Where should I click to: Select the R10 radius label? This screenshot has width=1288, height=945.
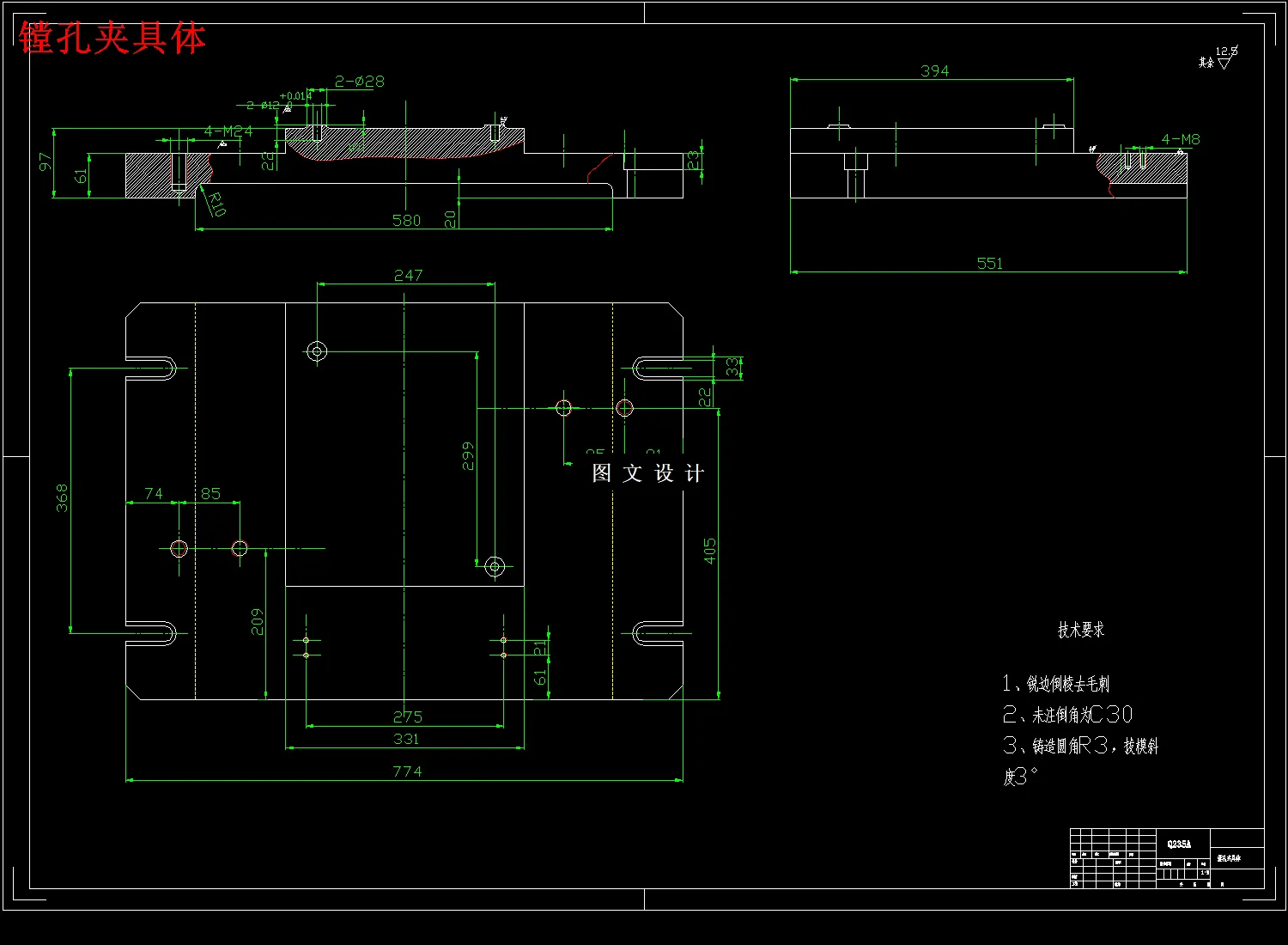tap(216, 204)
